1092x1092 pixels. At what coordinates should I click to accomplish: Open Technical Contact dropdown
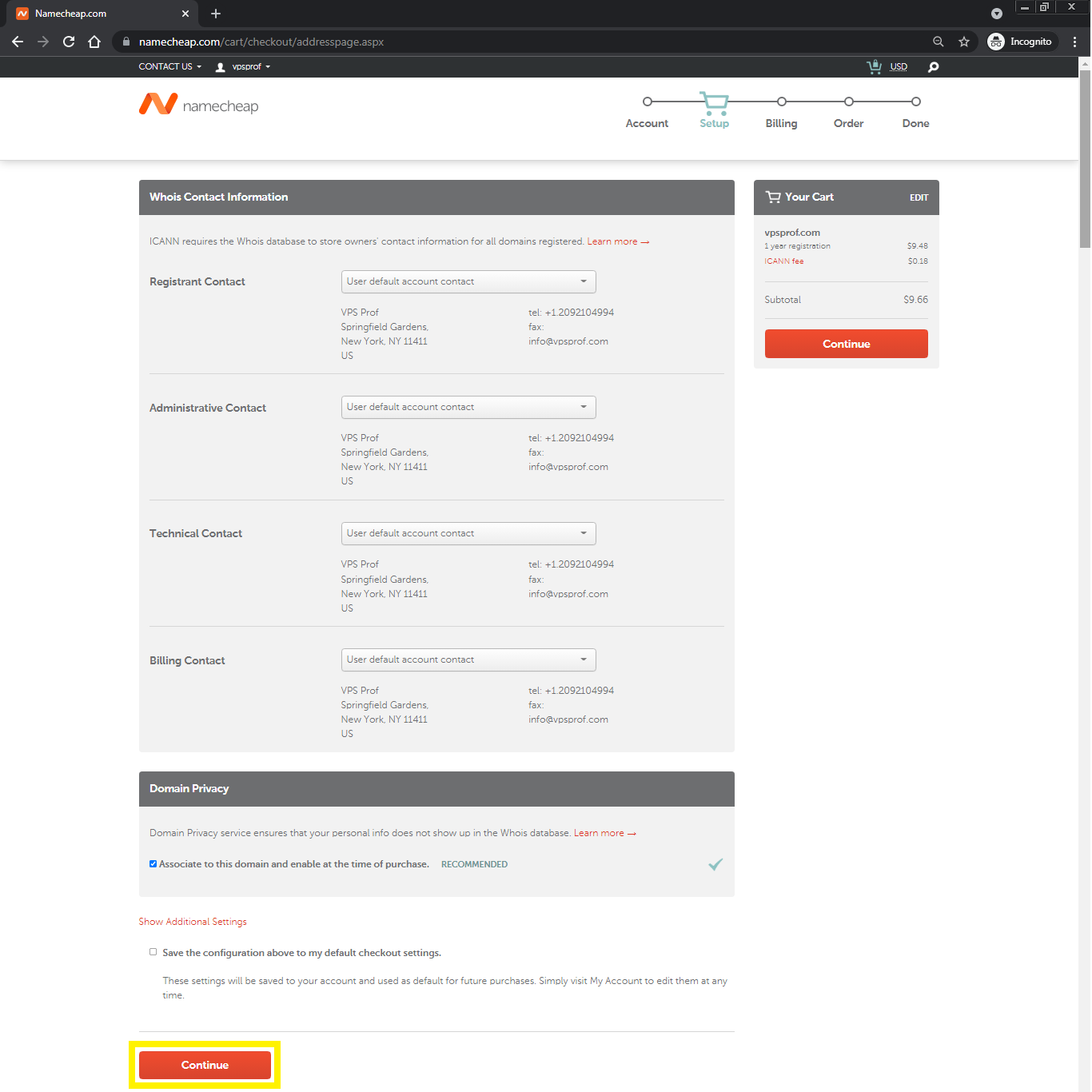(468, 533)
